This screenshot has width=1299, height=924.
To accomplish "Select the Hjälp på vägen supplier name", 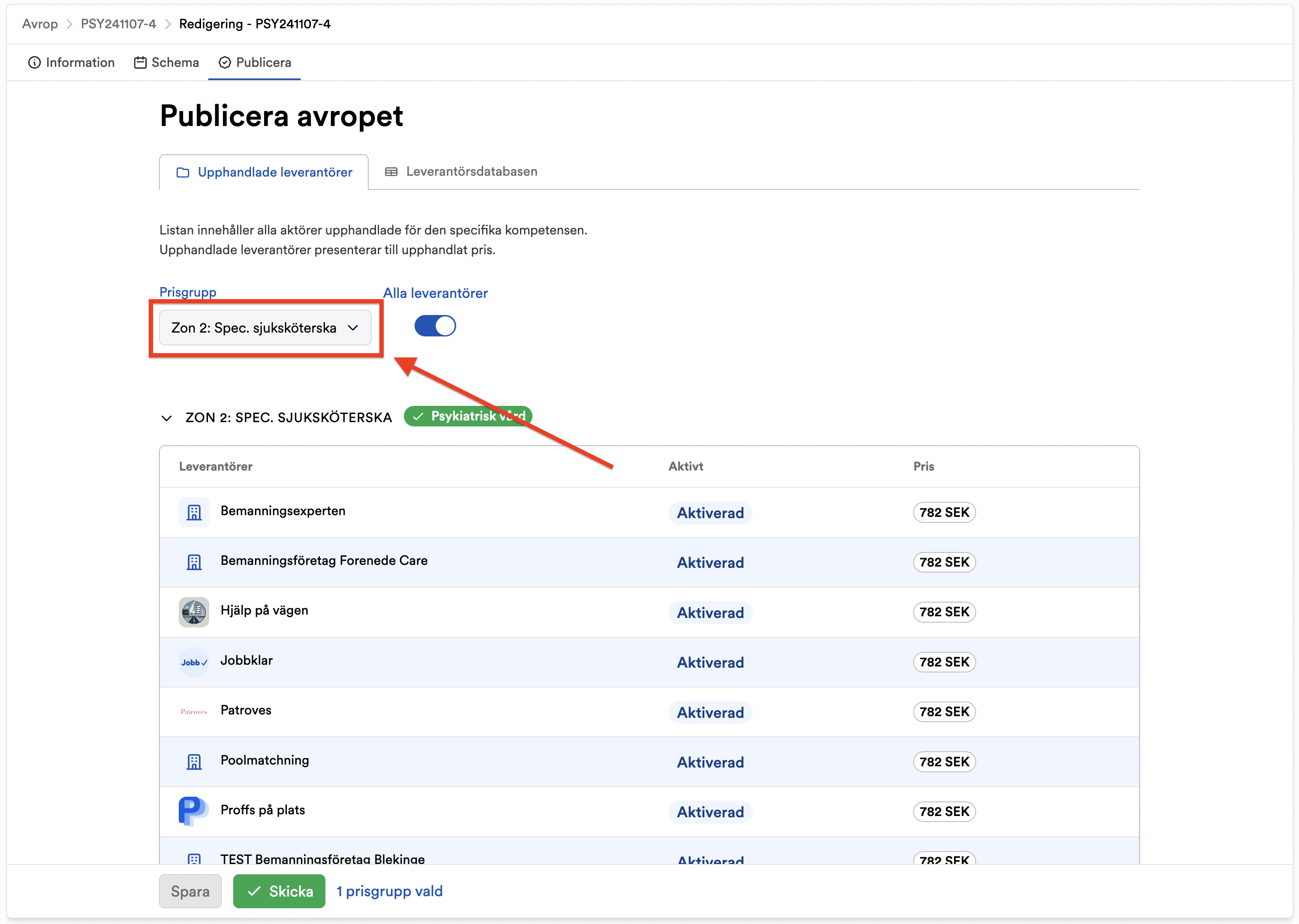I will pos(264,610).
